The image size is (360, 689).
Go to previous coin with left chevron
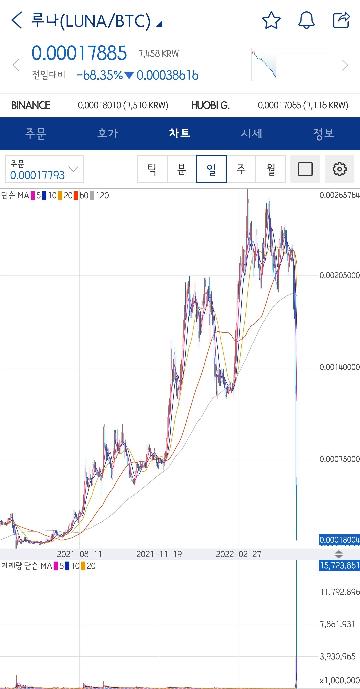[x=16, y=65]
